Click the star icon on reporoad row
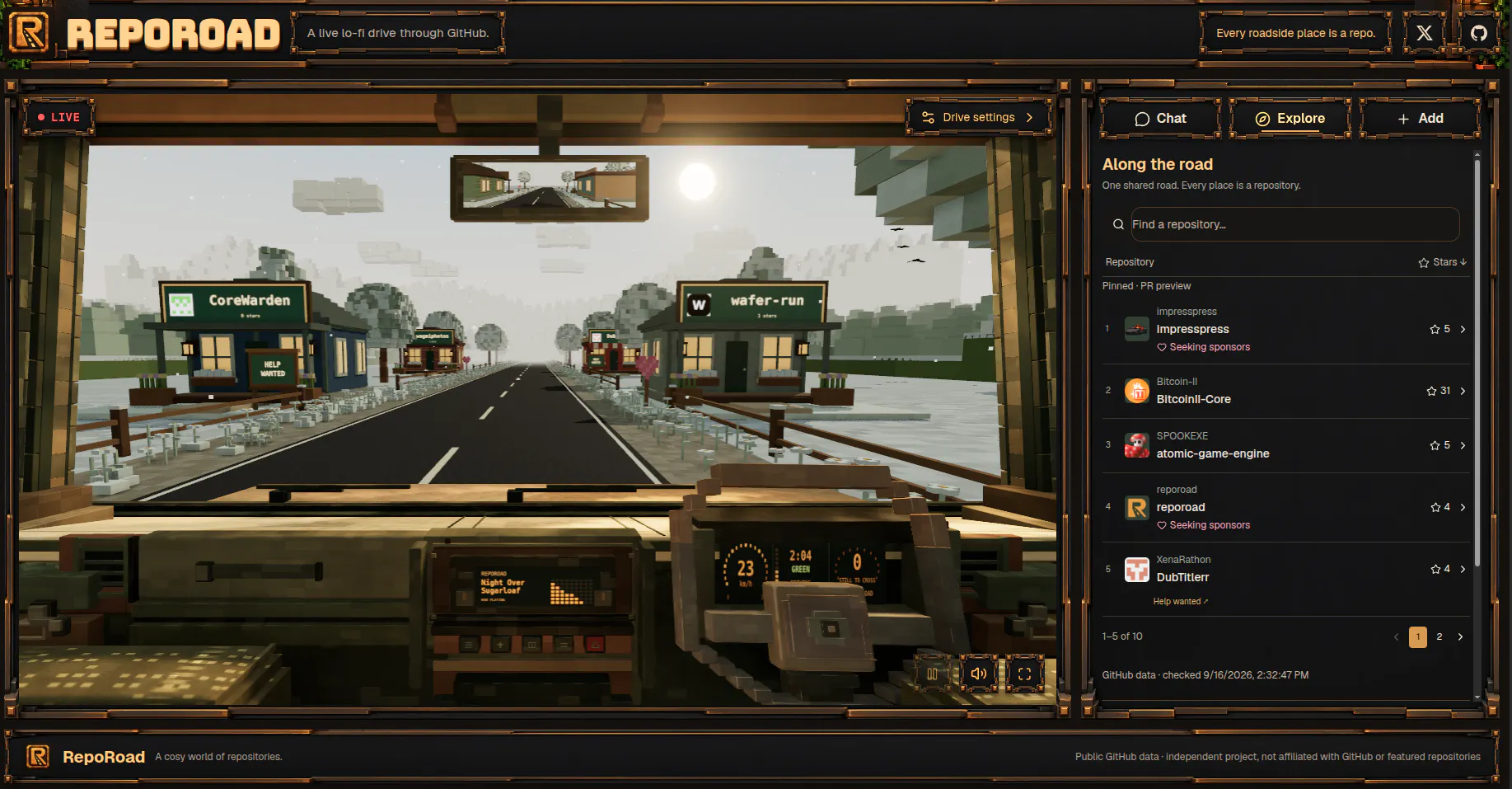 pyautogui.click(x=1435, y=507)
